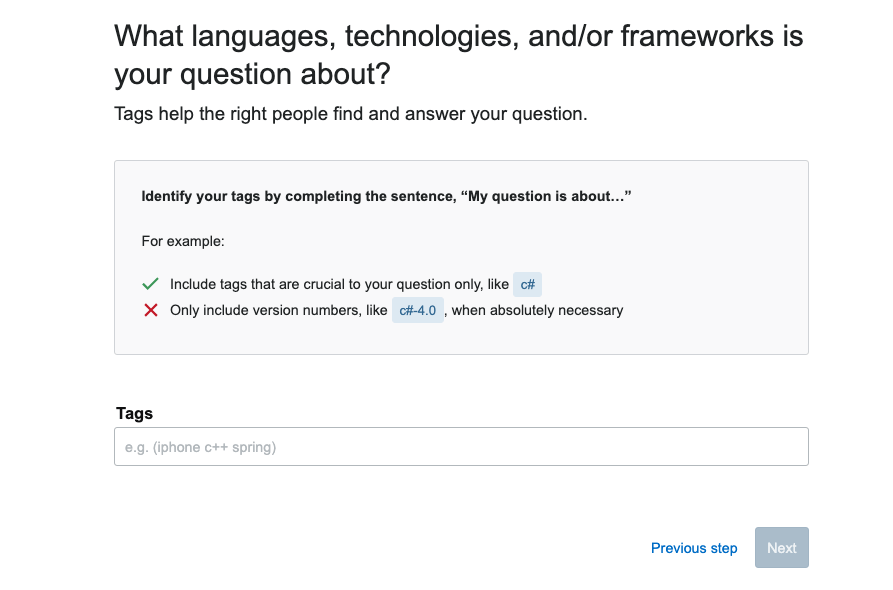Click the 'Tags help the right people' subtitle
The image size is (893, 590).
click(x=350, y=114)
